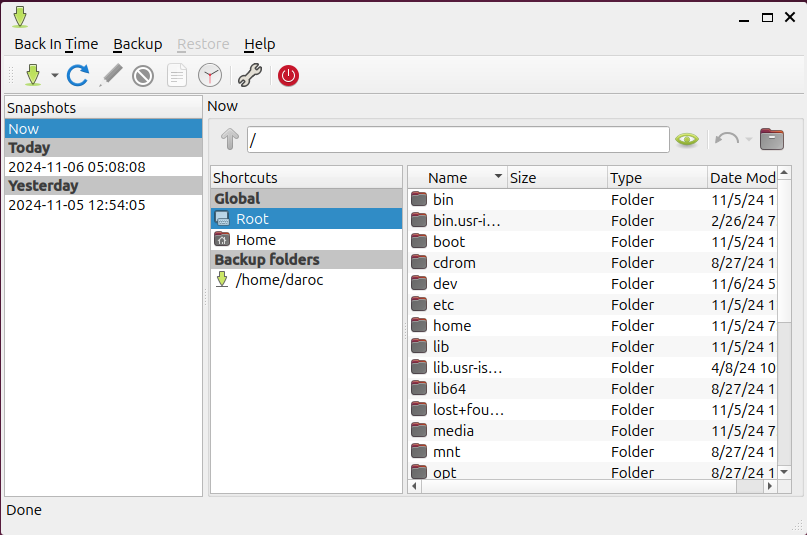Select snapshot 2024-11-06 05:08:08
The height and width of the screenshot is (535, 807).
pos(77,167)
